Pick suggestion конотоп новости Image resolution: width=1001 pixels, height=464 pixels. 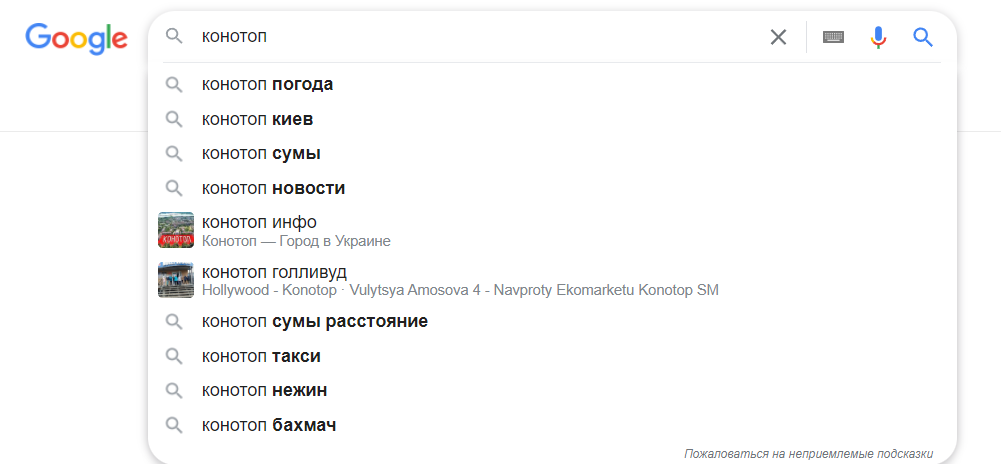tap(553, 188)
